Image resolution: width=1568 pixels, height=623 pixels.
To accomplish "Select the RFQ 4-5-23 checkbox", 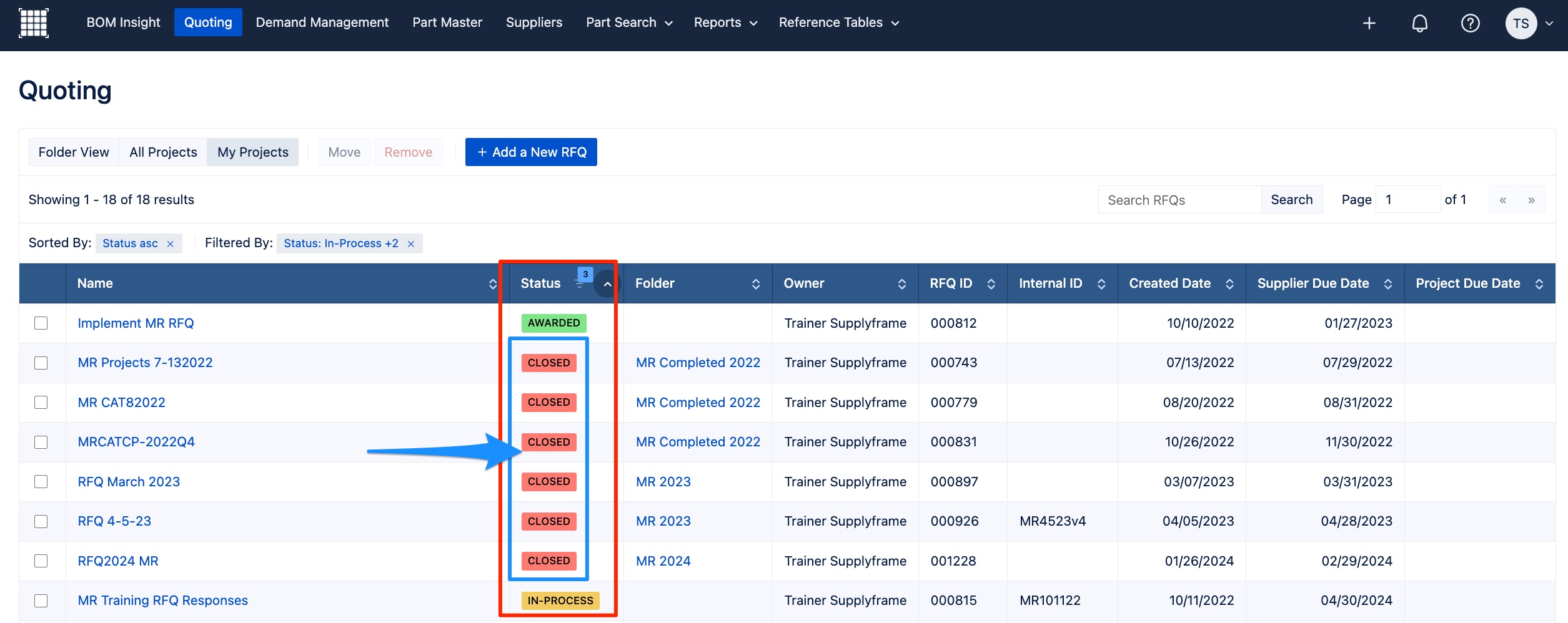I will click(41, 521).
